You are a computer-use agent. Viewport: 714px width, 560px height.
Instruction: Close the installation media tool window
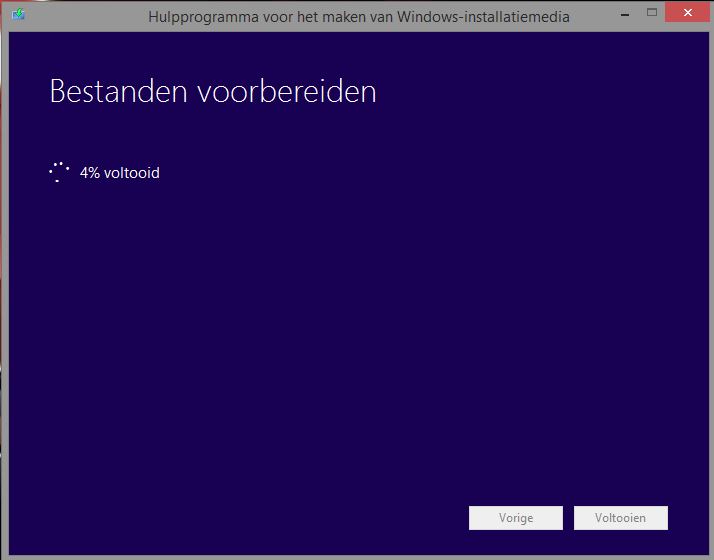pyautogui.click(x=688, y=12)
